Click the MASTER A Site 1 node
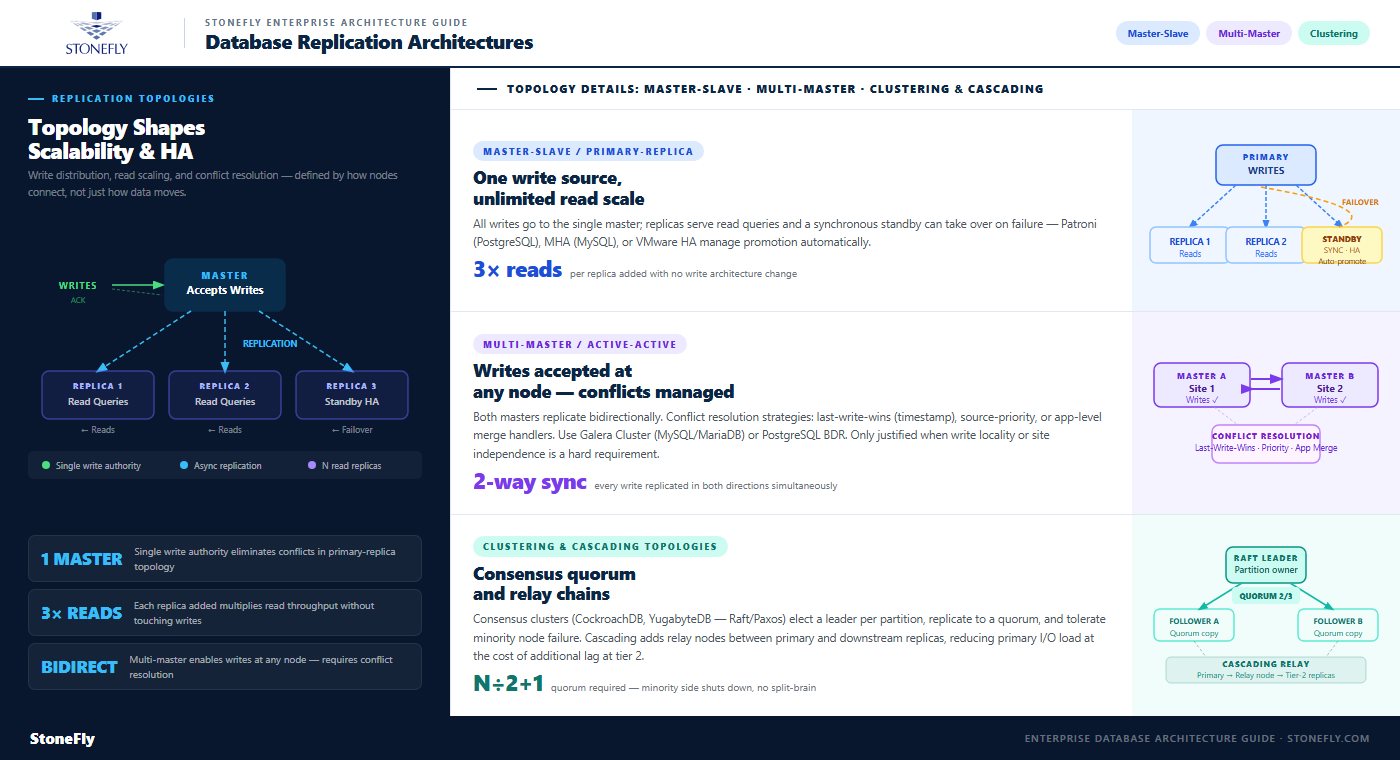This screenshot has width=1400, height=760. 1202,386
